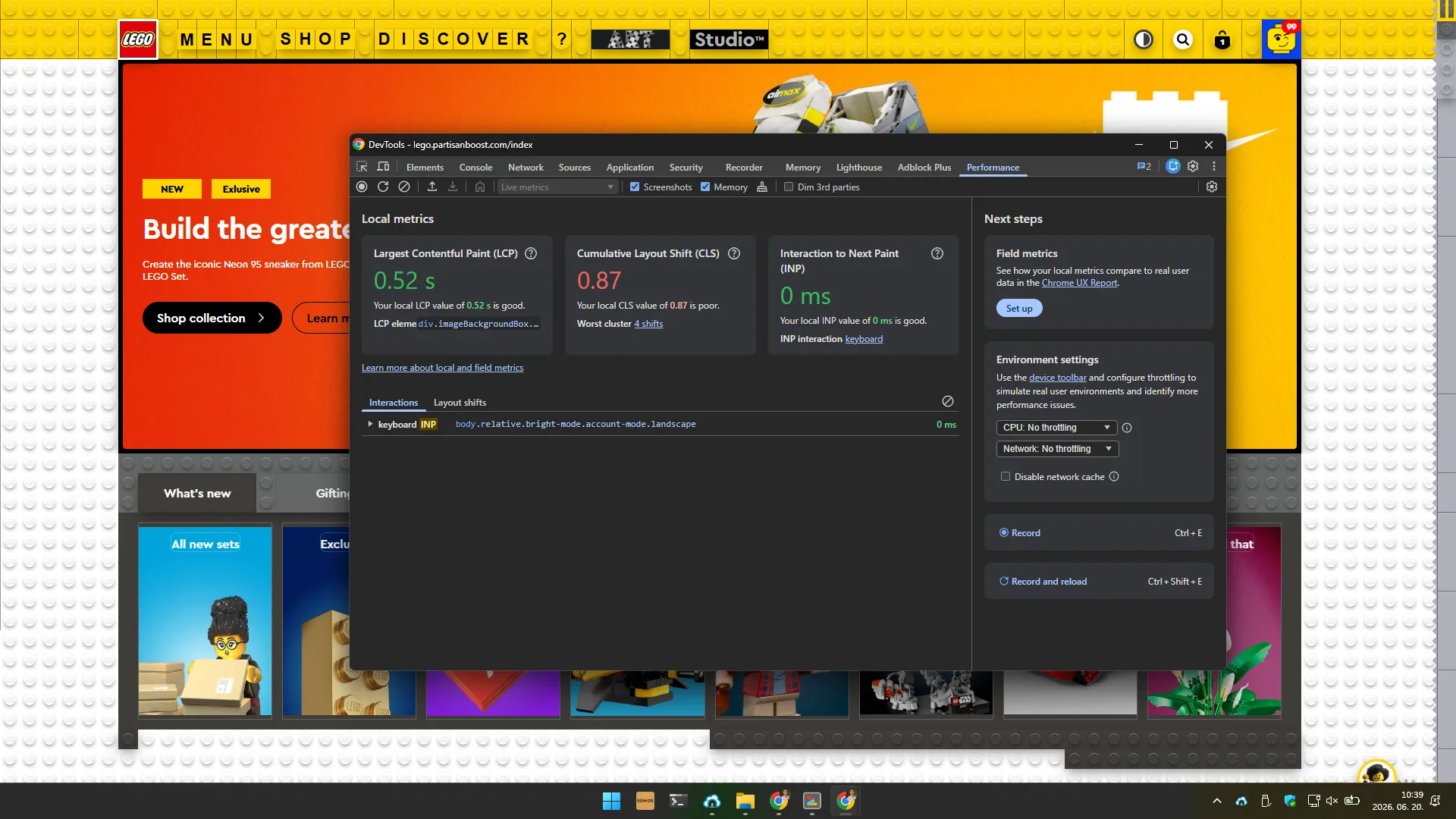Screen dimensions: 1456x819
Task: Toggle the contrast mode icon on LEGO site
Action: 1144,39
